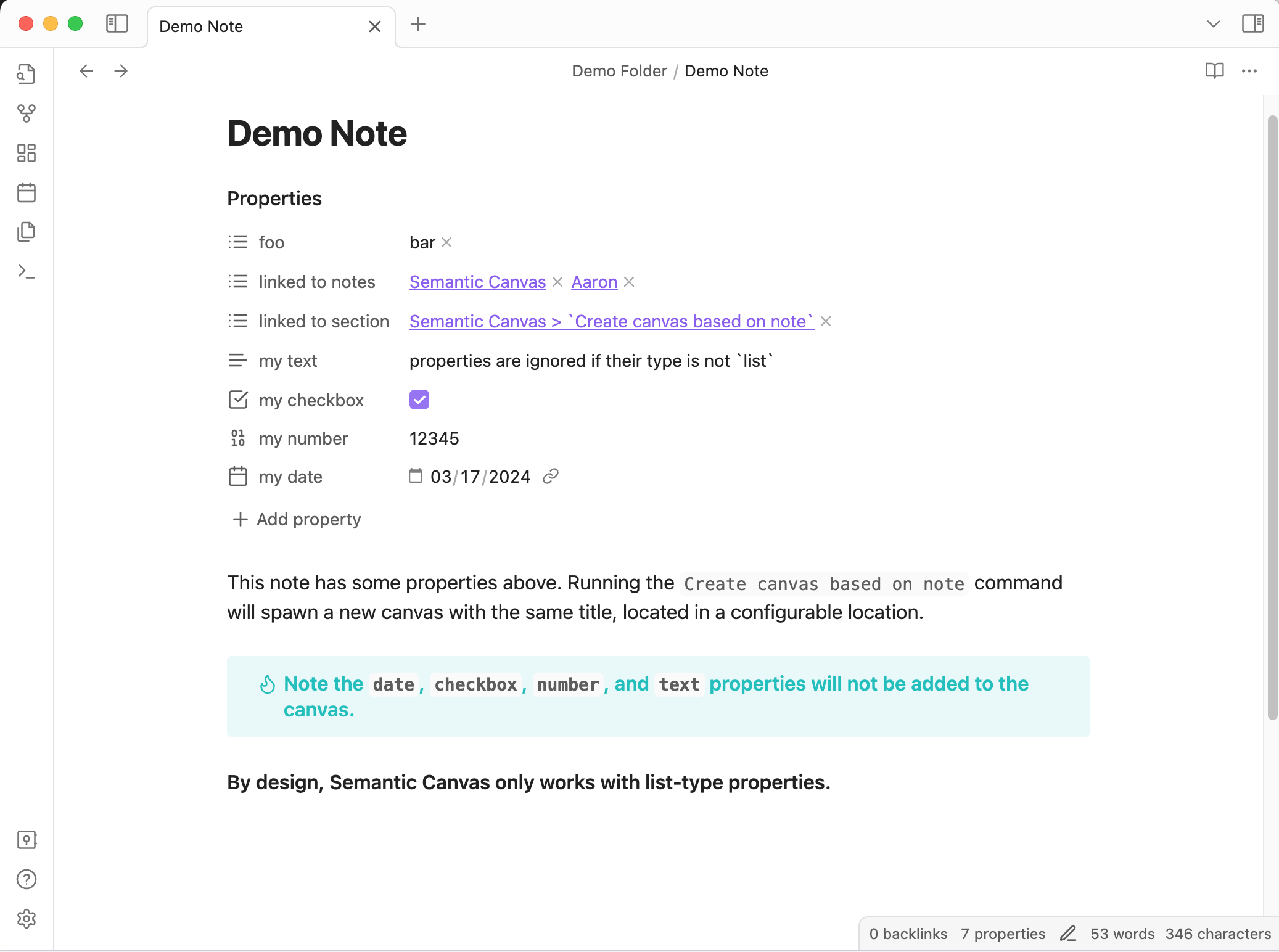1279x952 pixels.
Task: Expand the tab list chevron dropdown
Action: pos(1213,24)
